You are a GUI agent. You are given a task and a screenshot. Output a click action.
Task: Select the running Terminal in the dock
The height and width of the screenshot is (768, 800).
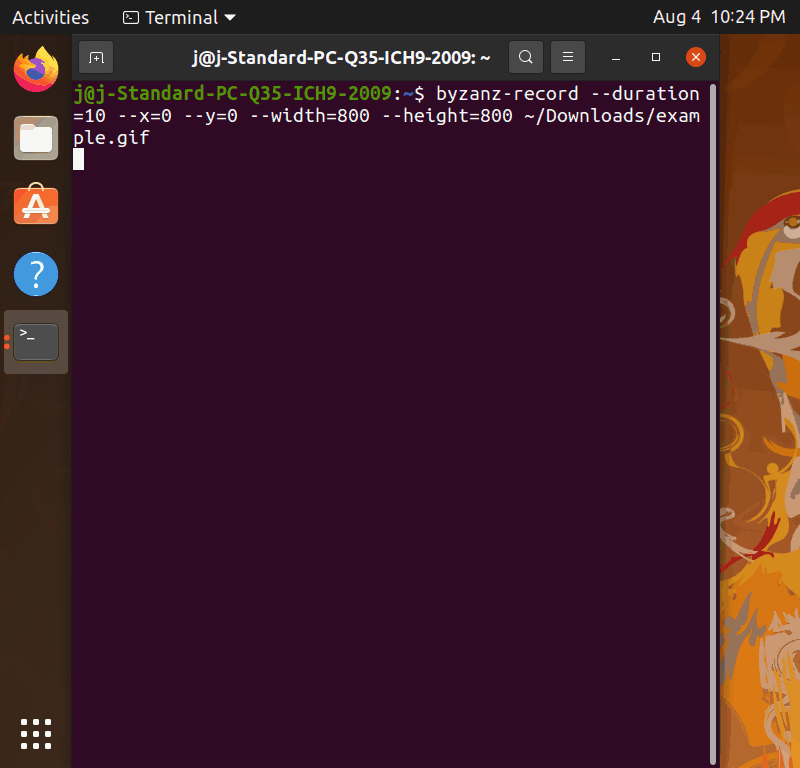coord(35,341)
